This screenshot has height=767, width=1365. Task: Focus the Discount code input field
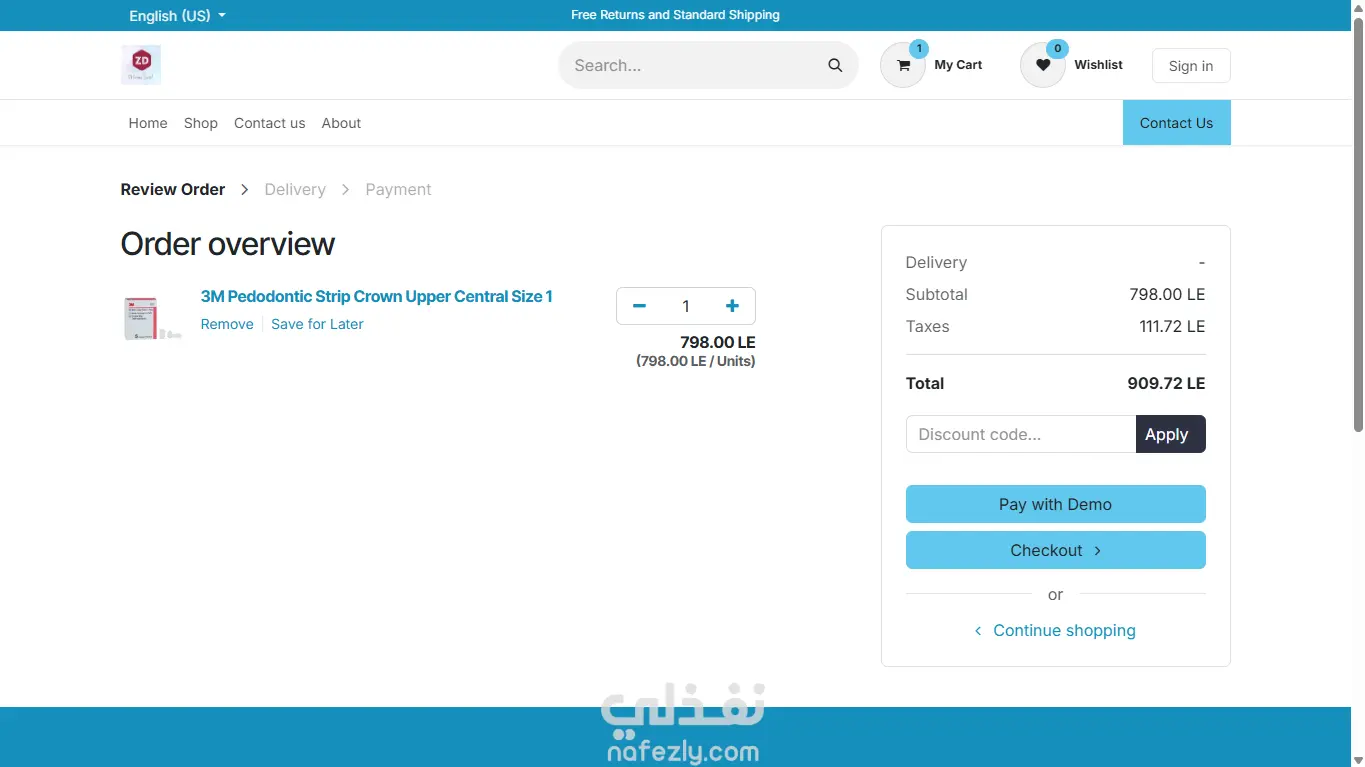pos(1021,434)
